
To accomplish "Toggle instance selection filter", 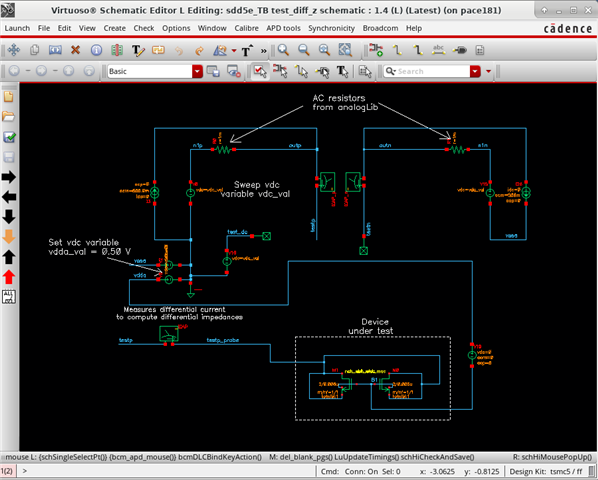I will pos(281,71).
